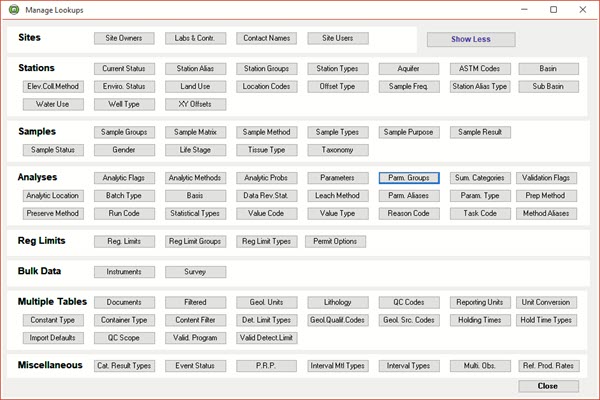The image size is (600, 400).
Task: Open Land Use lookup
Action: coord(196,87)
